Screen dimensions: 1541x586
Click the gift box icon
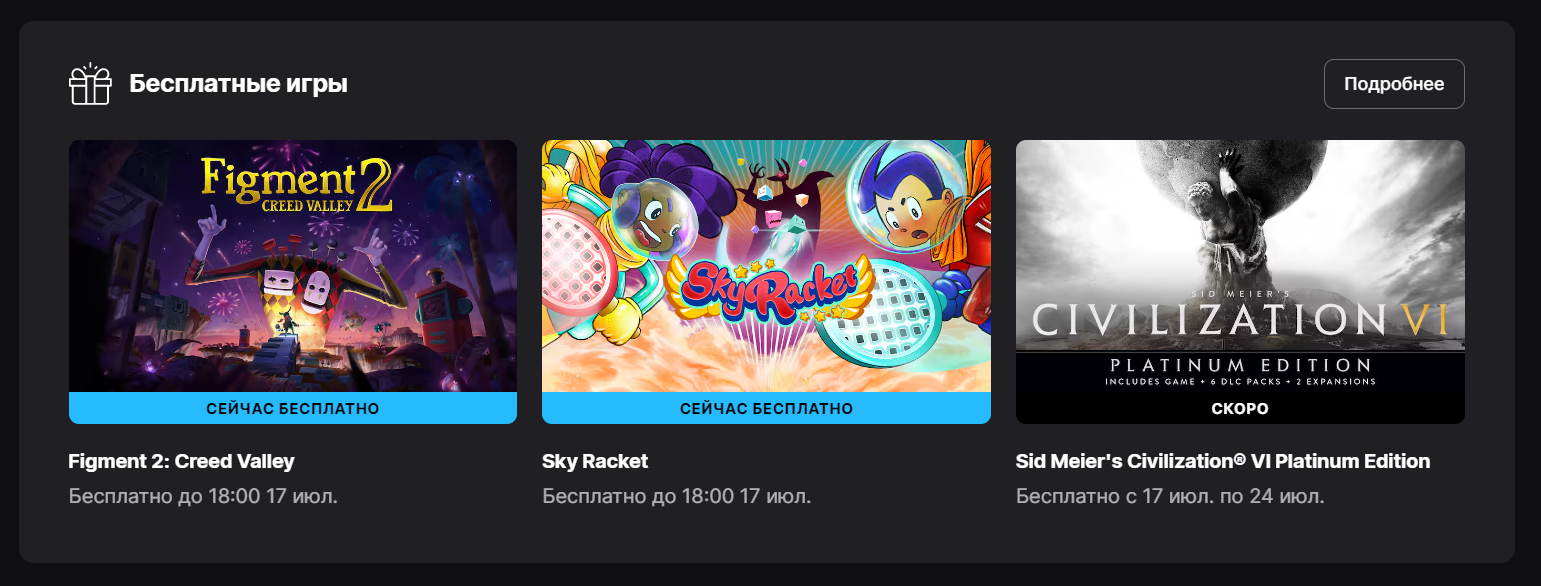(90, 84)
